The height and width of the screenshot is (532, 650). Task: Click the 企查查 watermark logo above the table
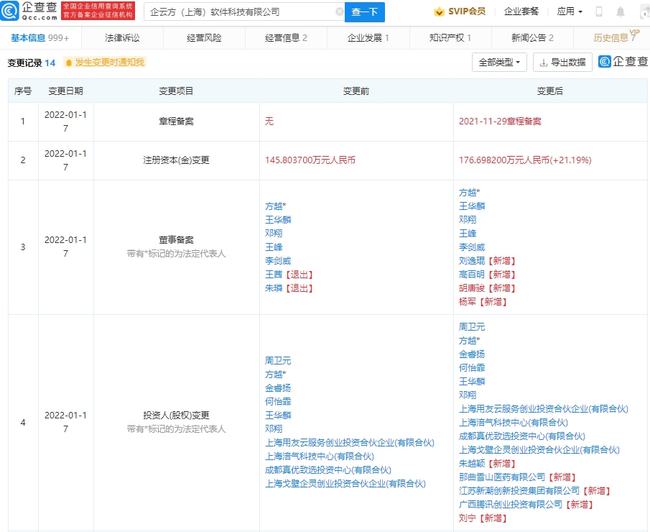620,62
